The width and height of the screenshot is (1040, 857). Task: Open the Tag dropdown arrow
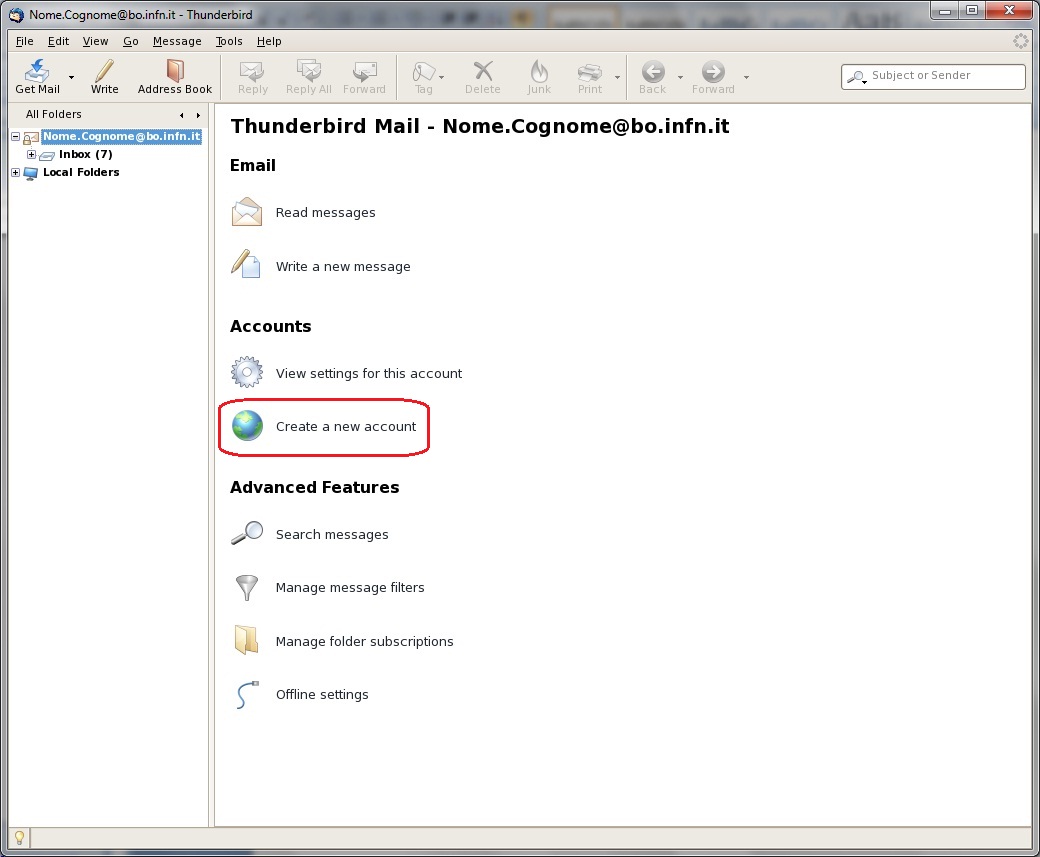point(442,78)
